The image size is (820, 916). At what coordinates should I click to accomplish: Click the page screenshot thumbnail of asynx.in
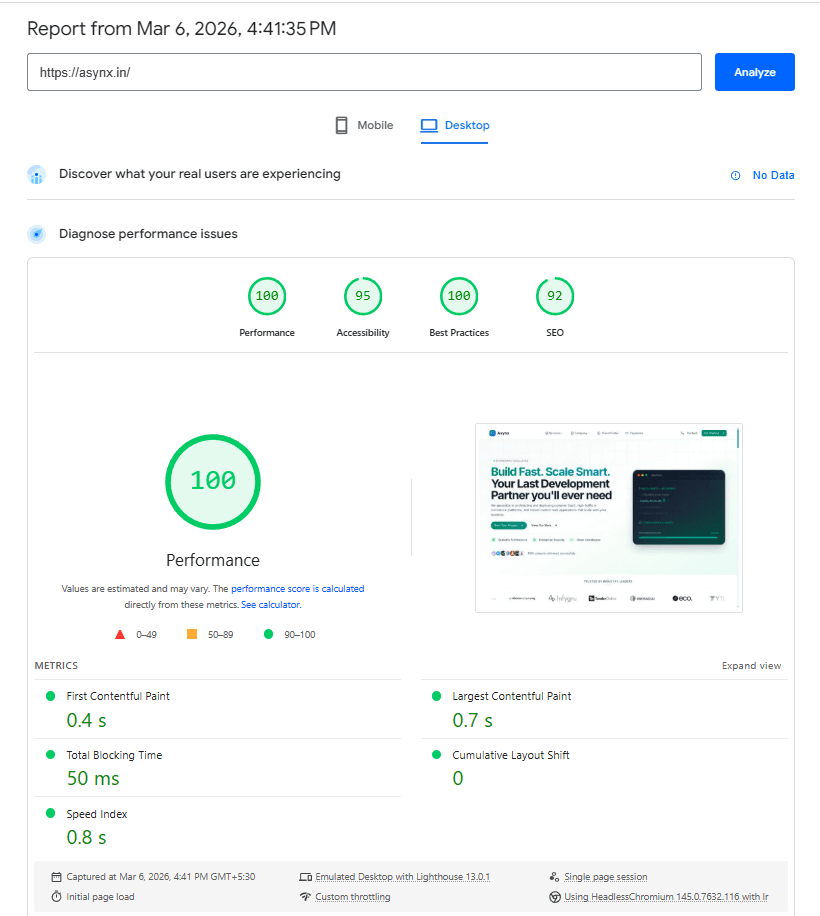pos(609,518)
